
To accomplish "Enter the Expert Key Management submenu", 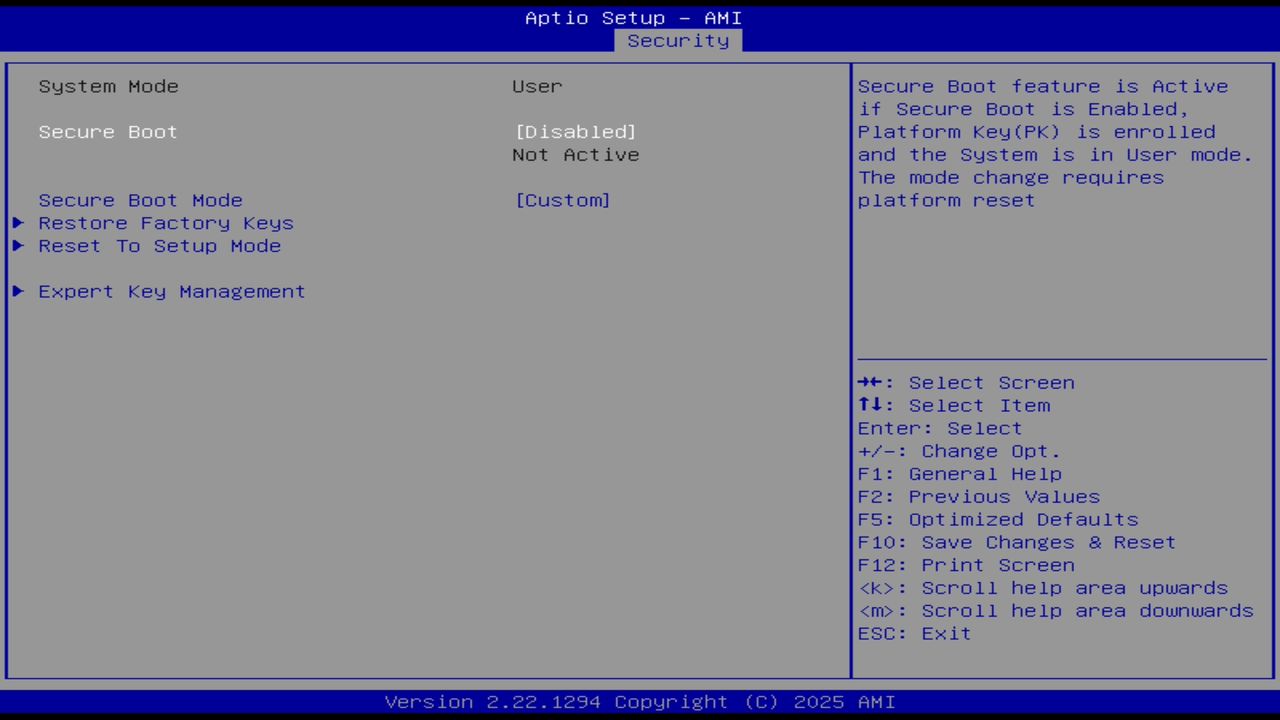I will [171, 291].
